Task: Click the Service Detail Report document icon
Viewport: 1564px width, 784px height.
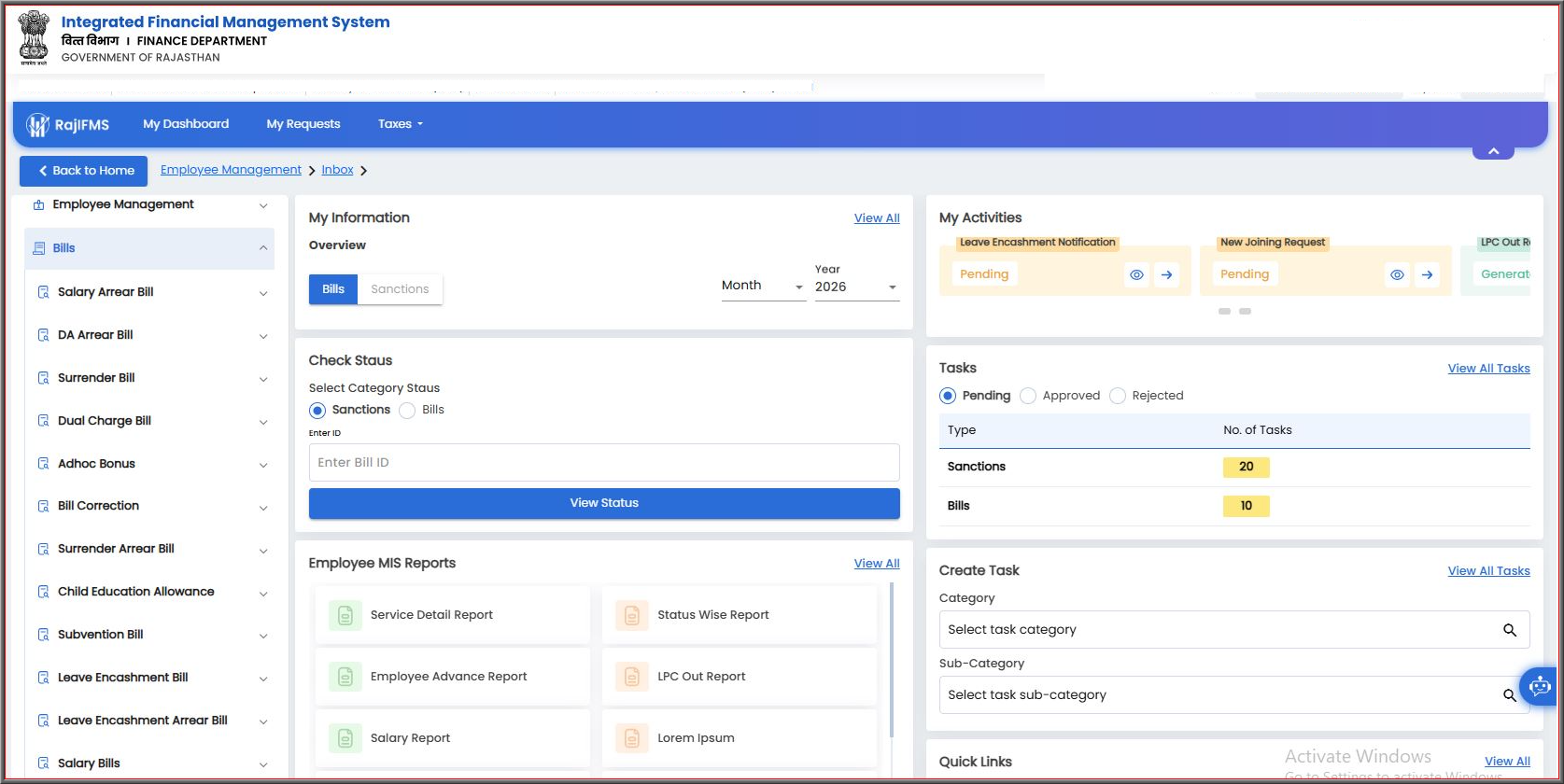Action: click(345, 615)
